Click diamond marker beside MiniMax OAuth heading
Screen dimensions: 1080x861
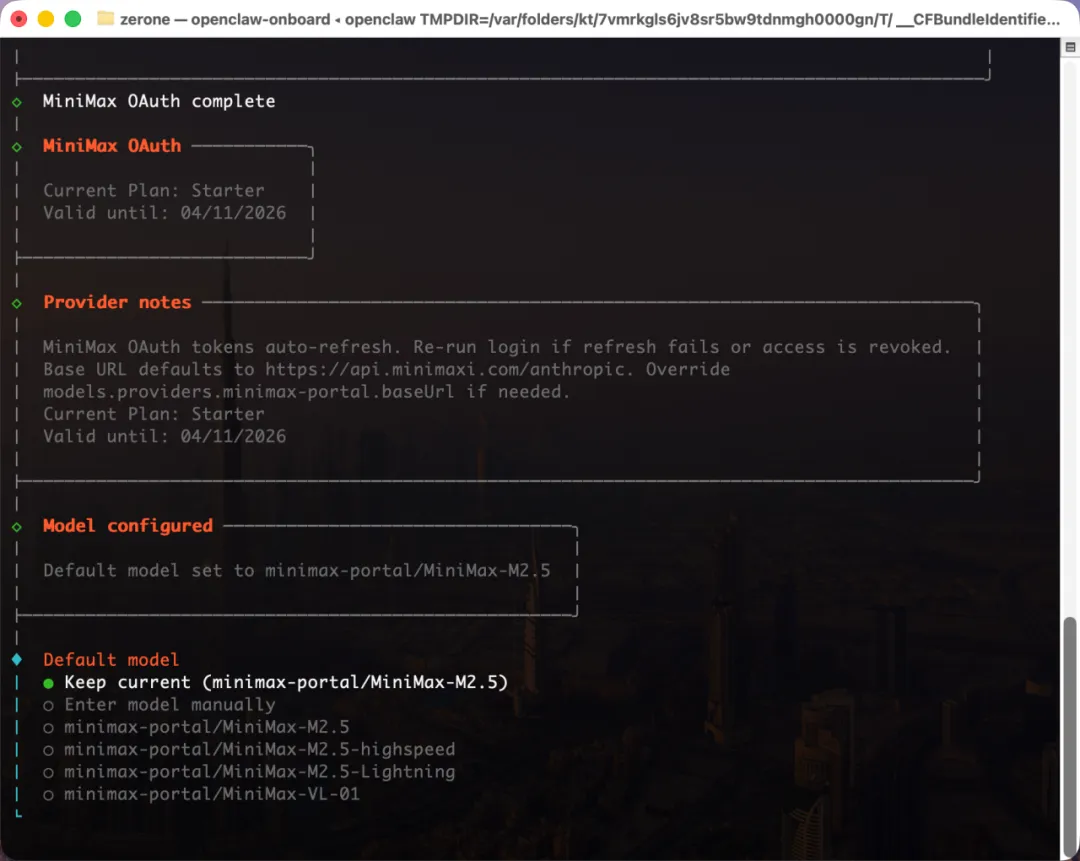click(17, 147)
